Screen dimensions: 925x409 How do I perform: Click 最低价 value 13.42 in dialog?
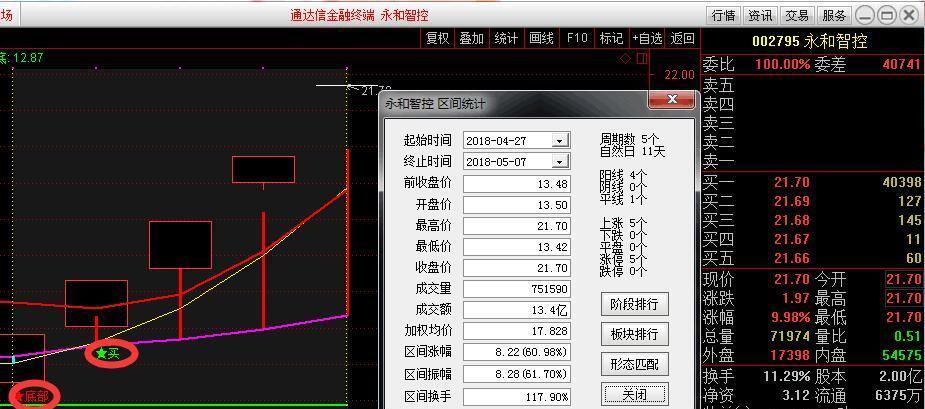pos(517,247)
